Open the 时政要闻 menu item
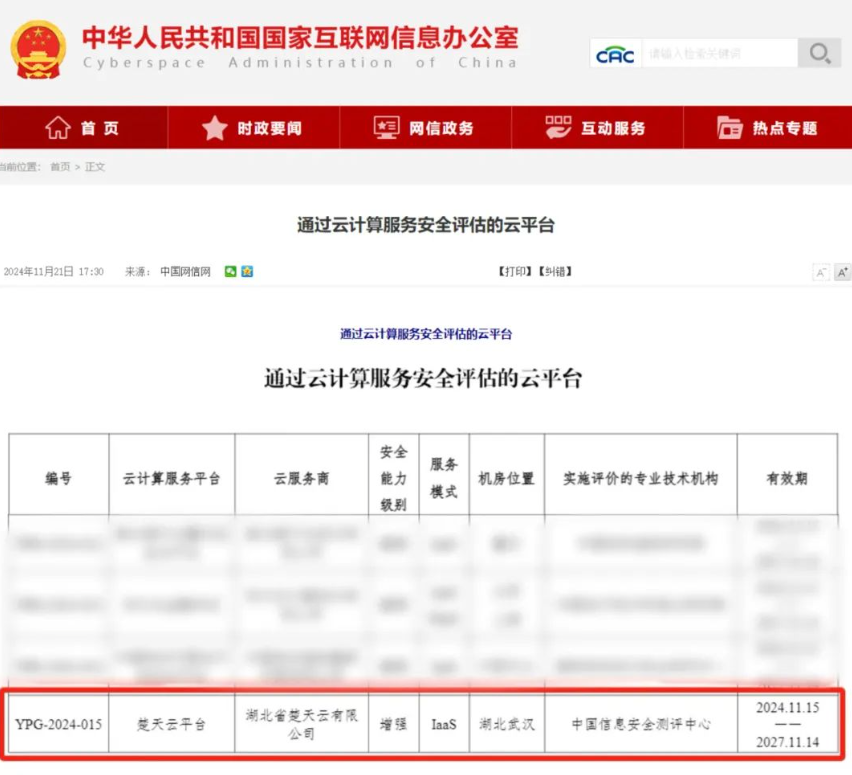The width and height of the screenshot is (852, 775). pos(270,128)
